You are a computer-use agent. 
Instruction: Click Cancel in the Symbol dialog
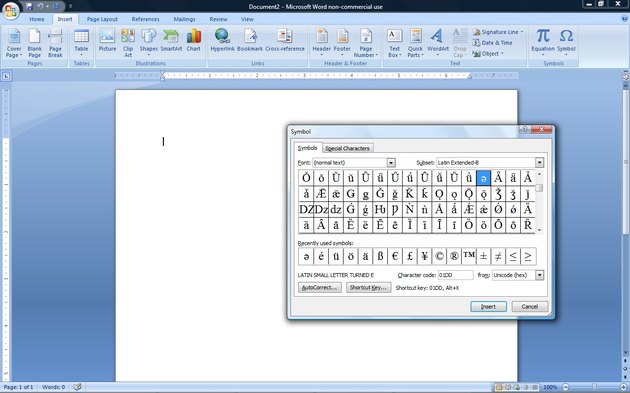(530, 307)
